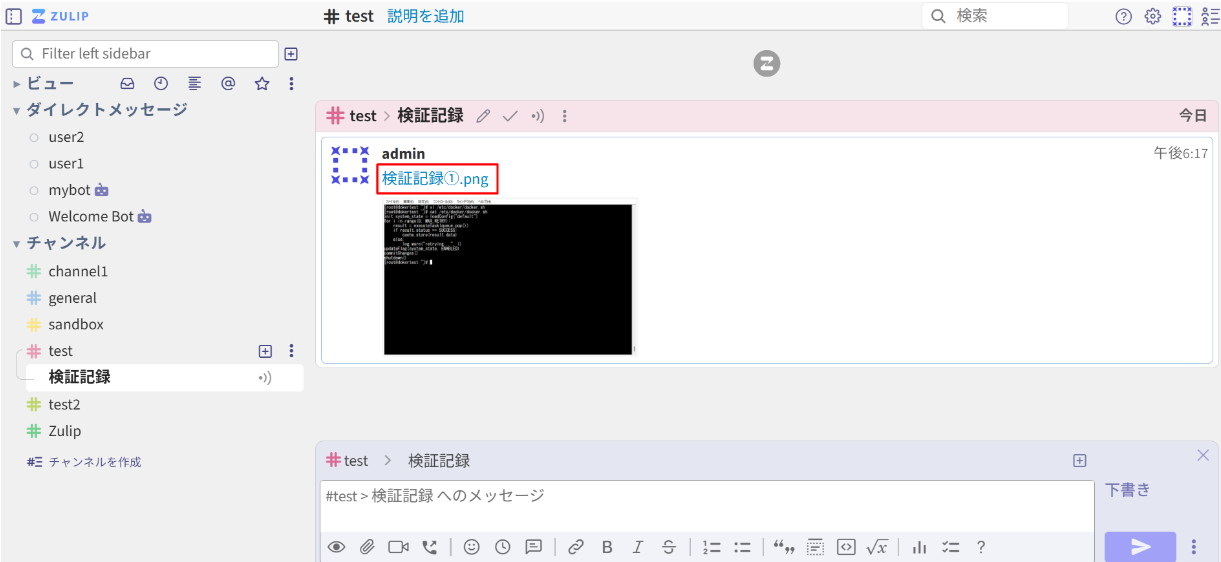Viewport: 1221px width, 562px height.
Task: Click the paperclip attach file icon
Action: pos(367,547)
